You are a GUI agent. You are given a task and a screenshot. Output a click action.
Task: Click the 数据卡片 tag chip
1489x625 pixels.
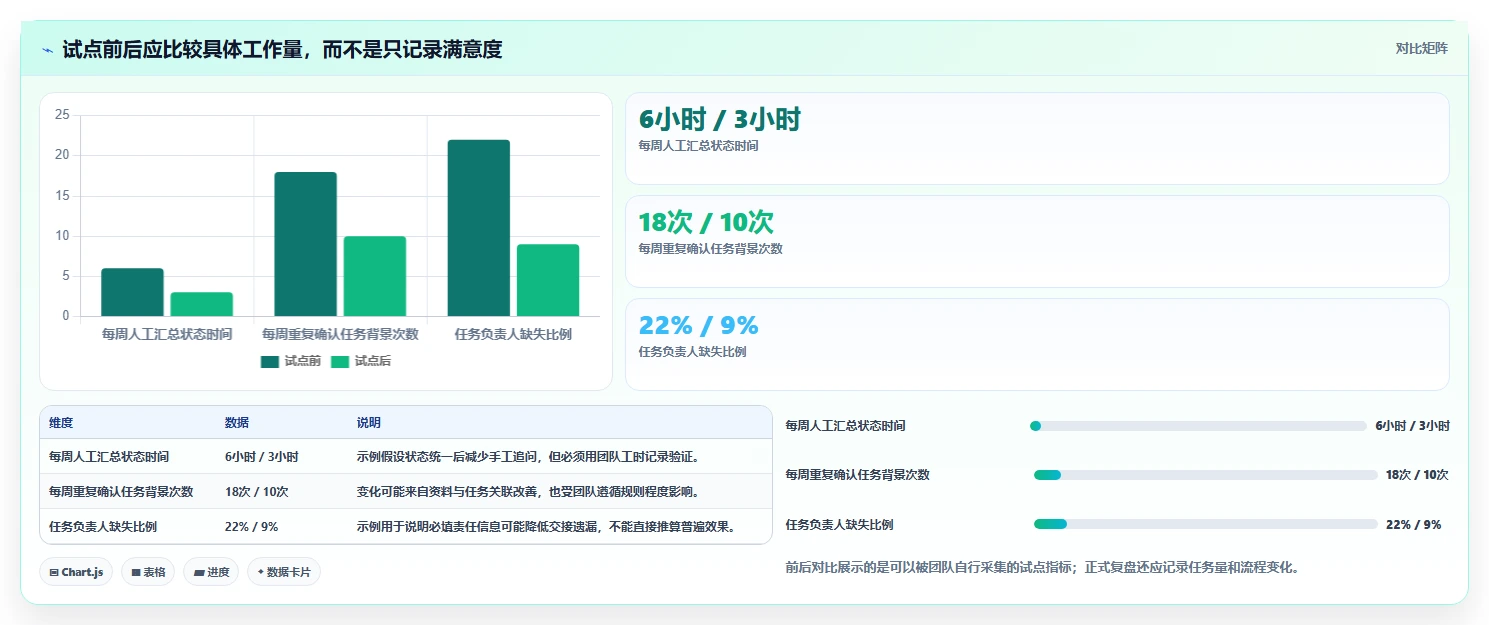tap(284, 572)
